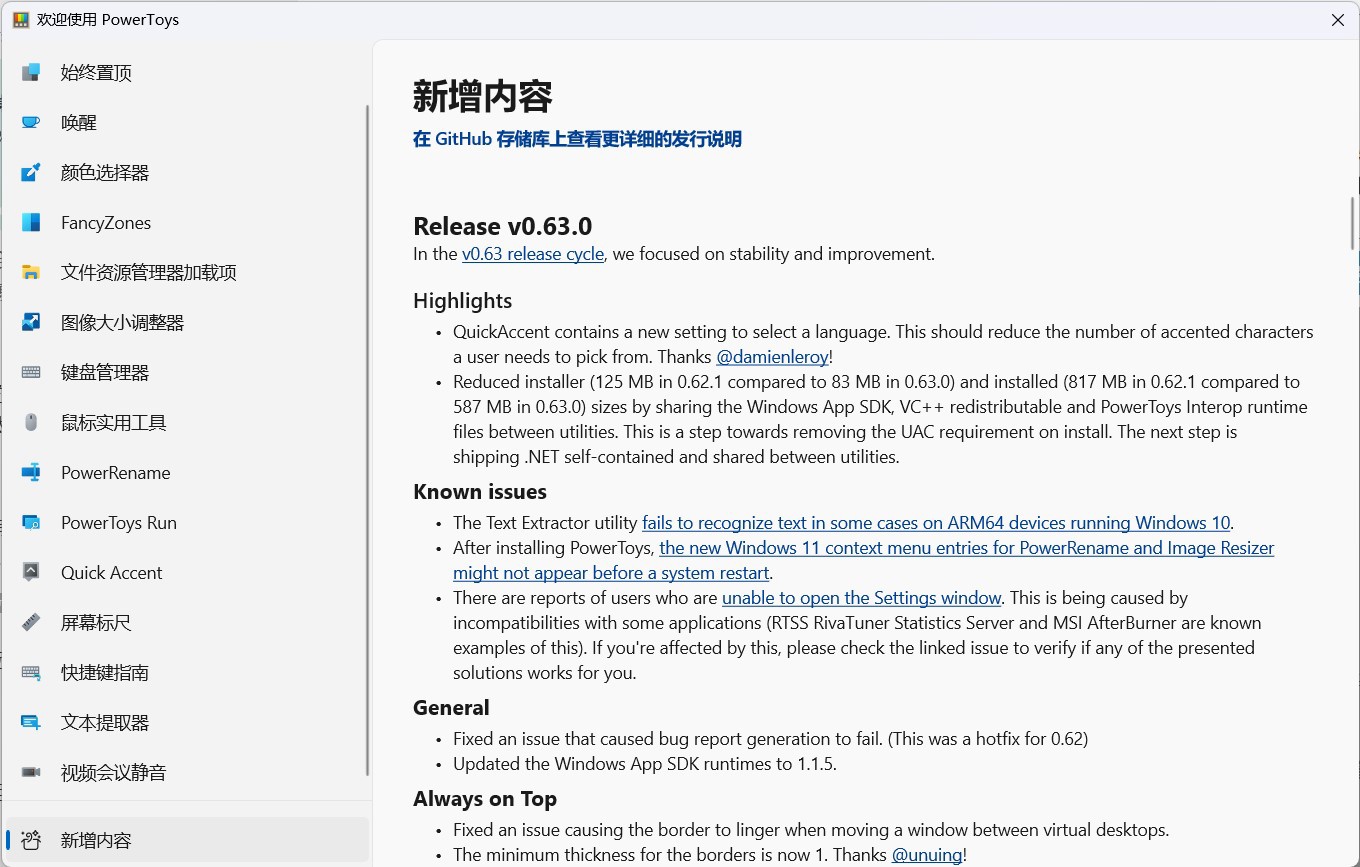Click the Mouse utilities (鼠标实用工具) icon

(x=31, y=422)
